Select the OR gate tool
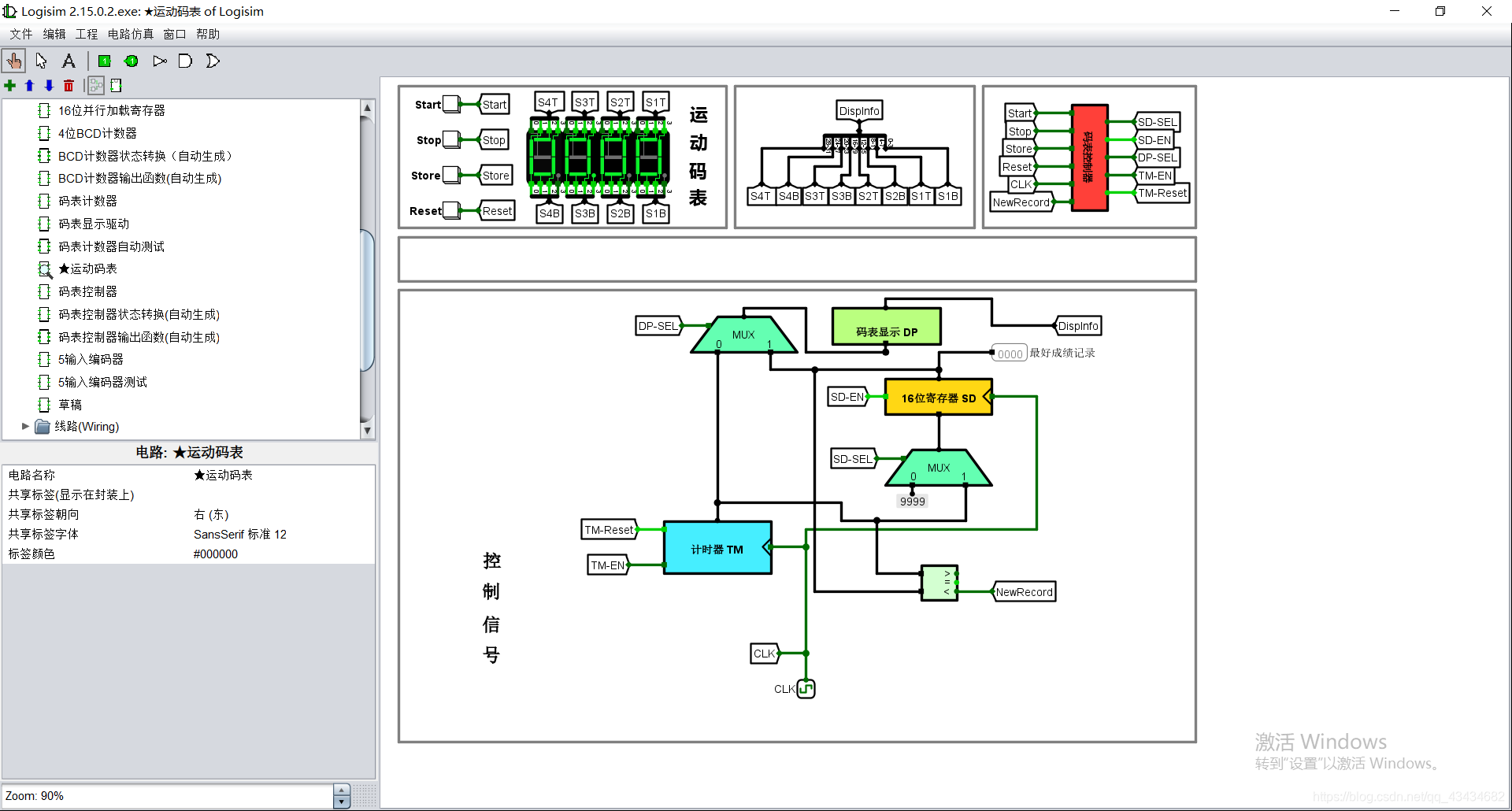Image resolution: width=1512 pixels, height=811 pixels. pos(212,61)
